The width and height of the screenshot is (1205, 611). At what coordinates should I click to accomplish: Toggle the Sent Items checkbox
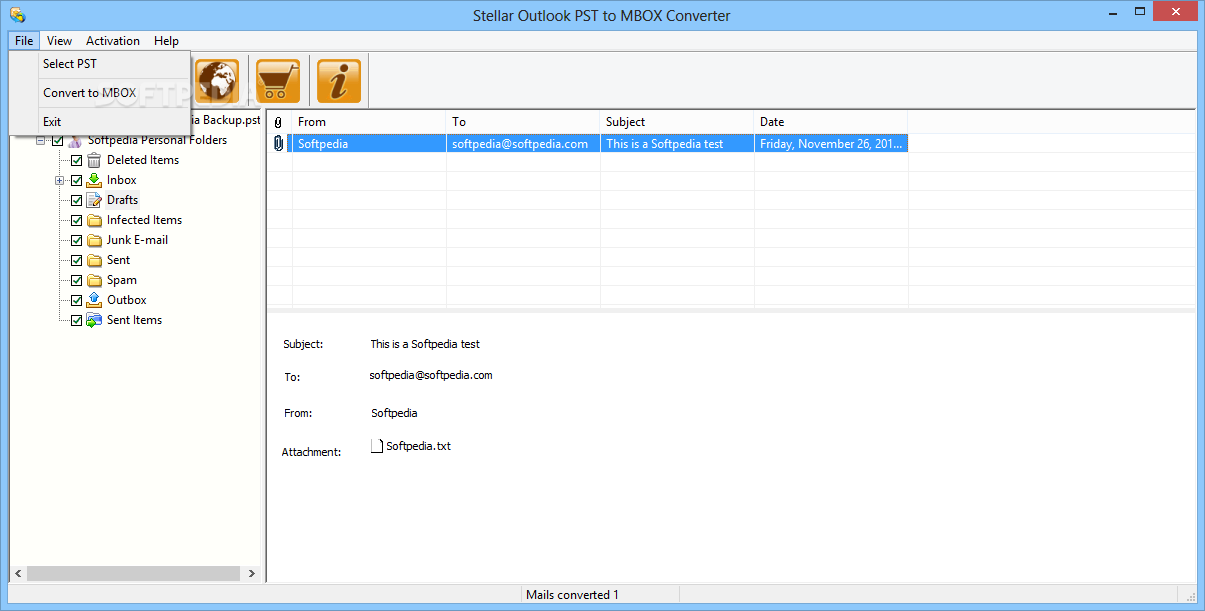pyautogui.click(x=76, y=320)
